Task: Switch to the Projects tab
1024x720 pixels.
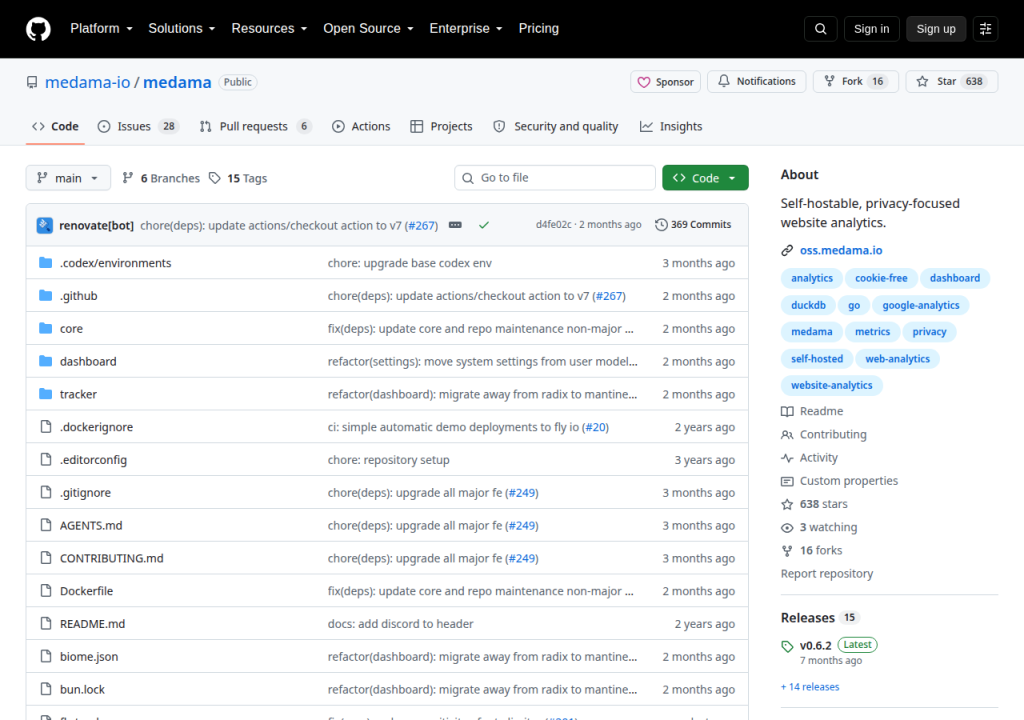Action: pos(441,126)
